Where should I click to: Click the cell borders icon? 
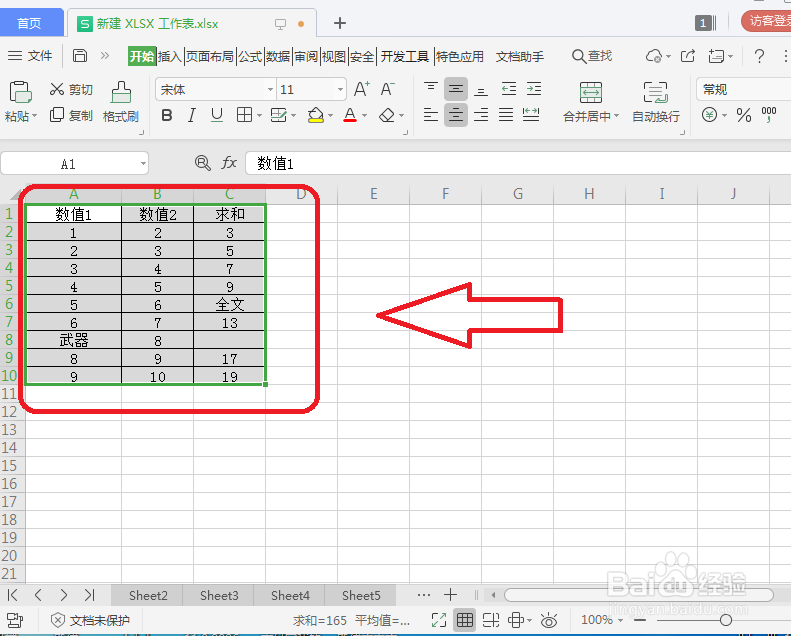point(245,115)
